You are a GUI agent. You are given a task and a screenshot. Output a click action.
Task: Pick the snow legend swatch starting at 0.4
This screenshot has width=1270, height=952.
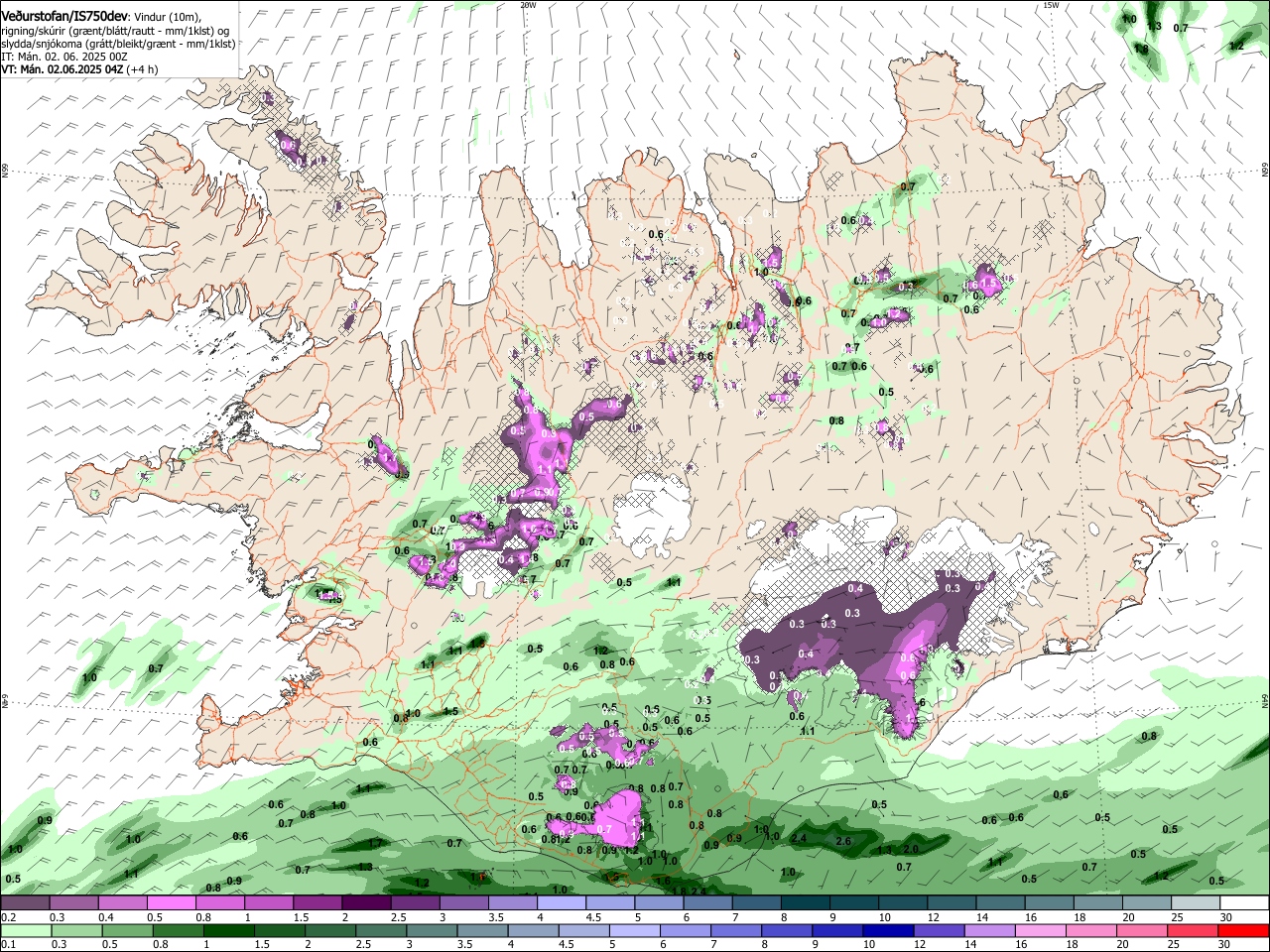click(122, 903)
